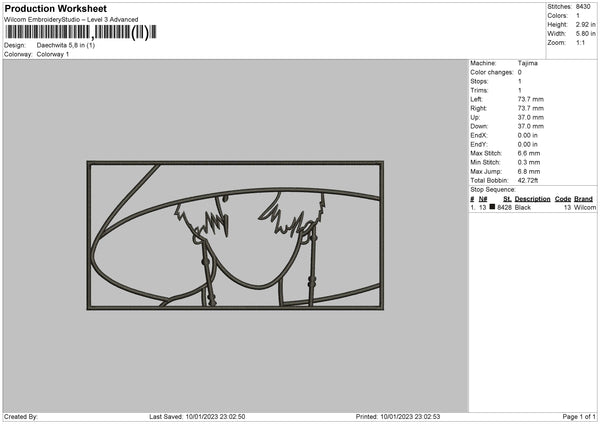600x424 pixels.
Task: Select the 'Colorway 1' value
Action: (x=53, y=54)
